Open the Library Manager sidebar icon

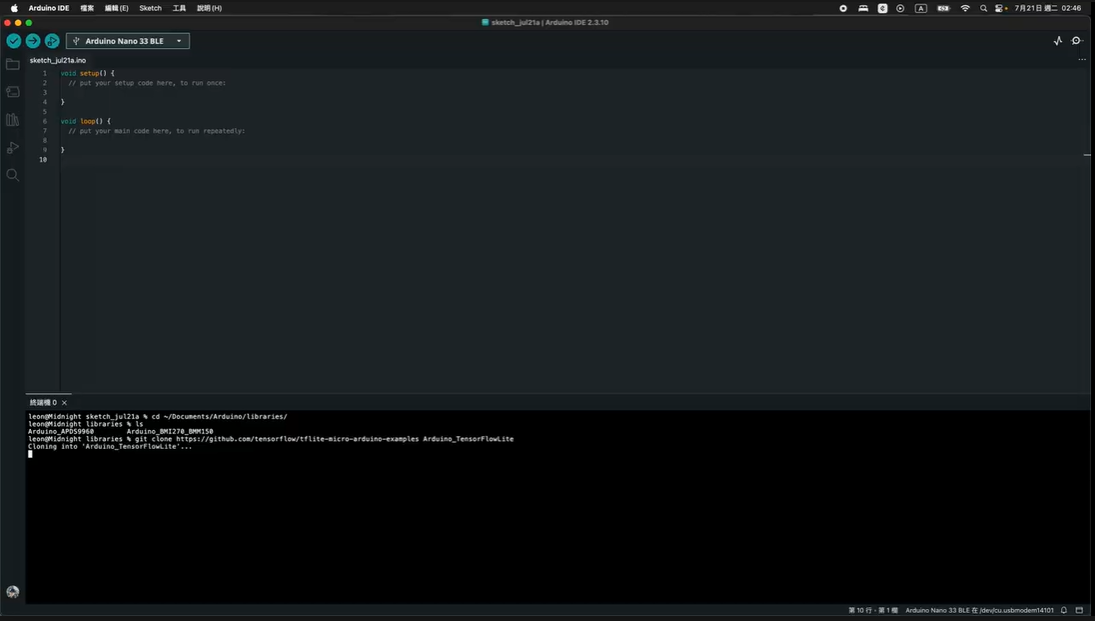coord(13,119)
